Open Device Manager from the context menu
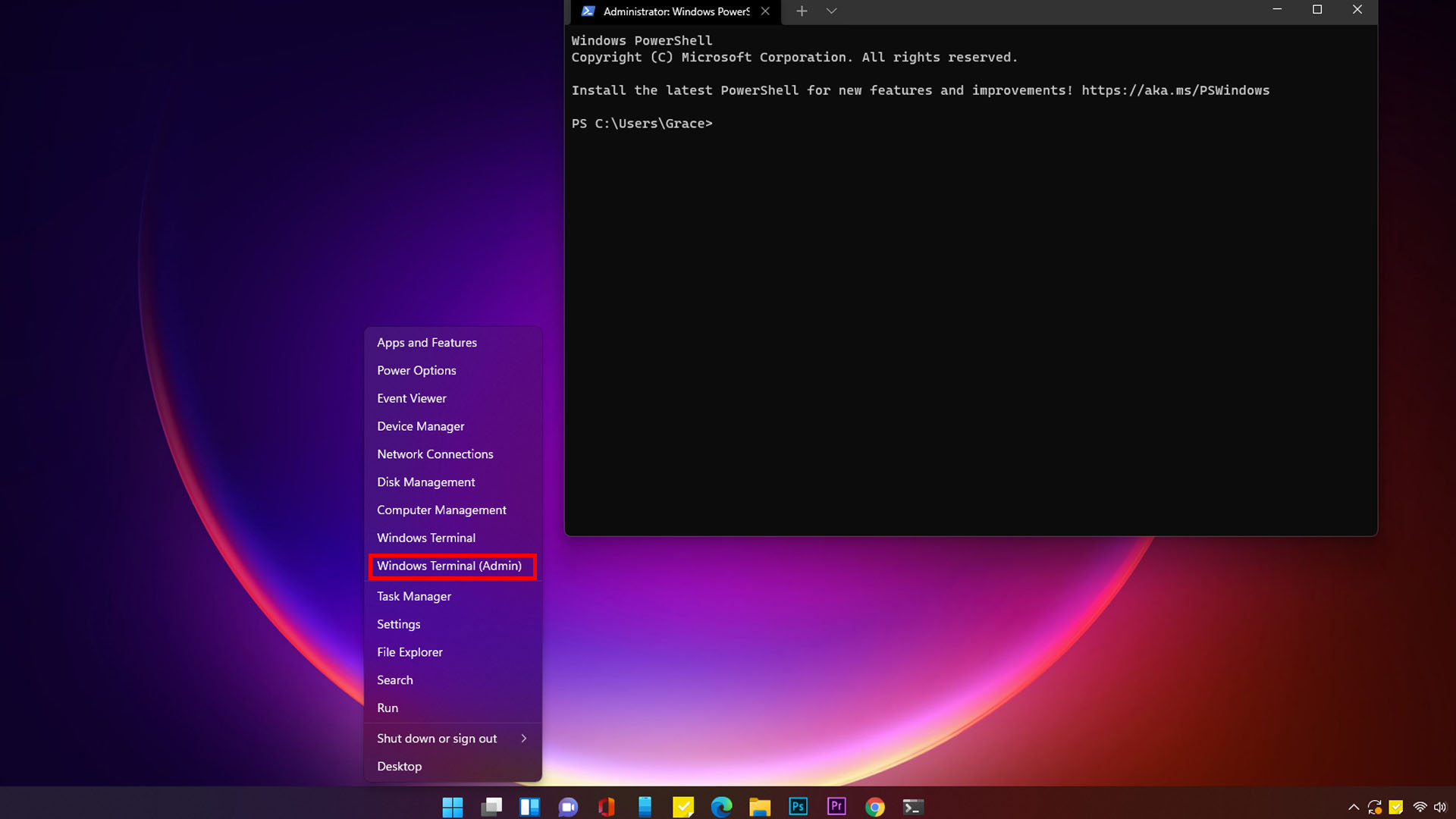Image resolution: width=1456 pixels, height=819 pixels. [421, 426]
